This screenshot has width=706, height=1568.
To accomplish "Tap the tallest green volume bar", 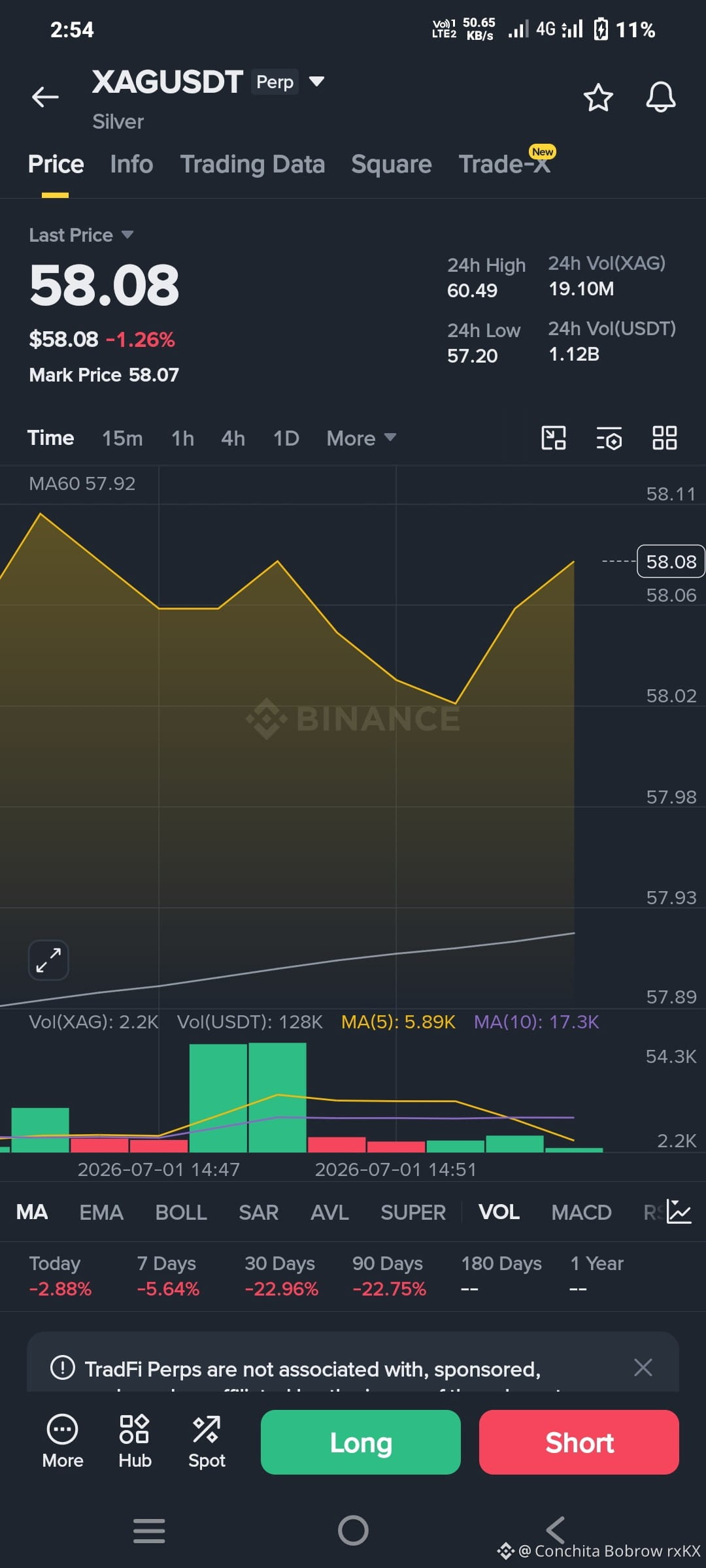I will pos(277,1098).
